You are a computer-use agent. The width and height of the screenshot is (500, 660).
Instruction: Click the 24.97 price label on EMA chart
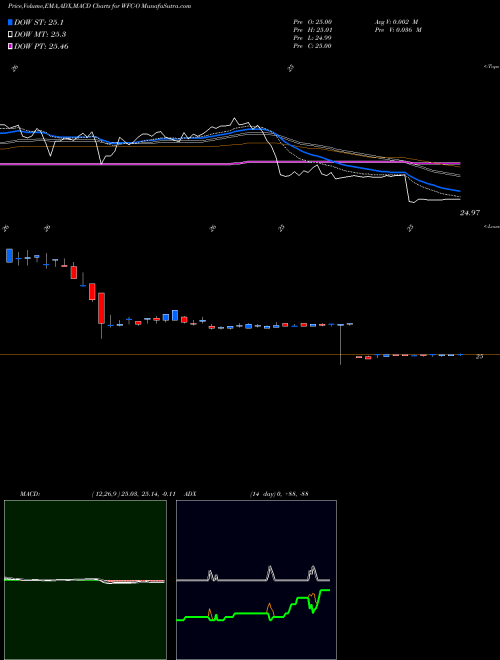[470, 213]
